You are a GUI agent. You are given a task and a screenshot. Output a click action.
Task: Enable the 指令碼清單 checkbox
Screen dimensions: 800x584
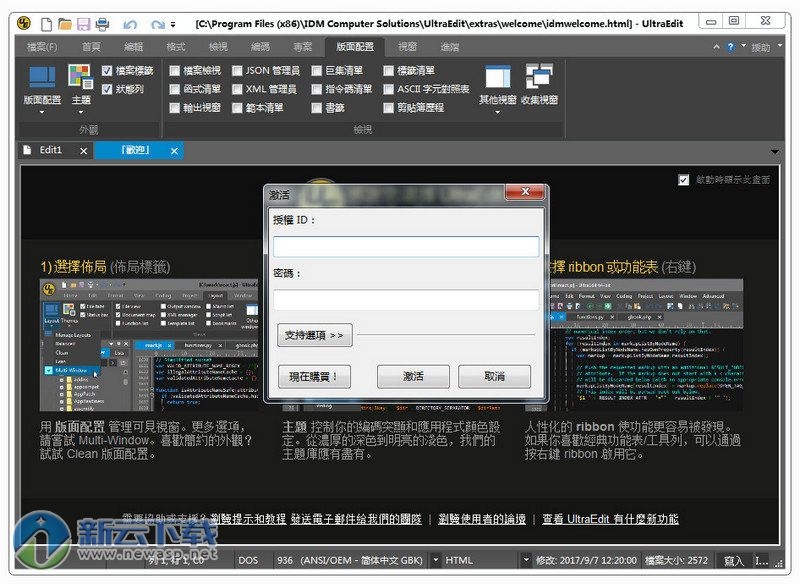click(317, 89)
